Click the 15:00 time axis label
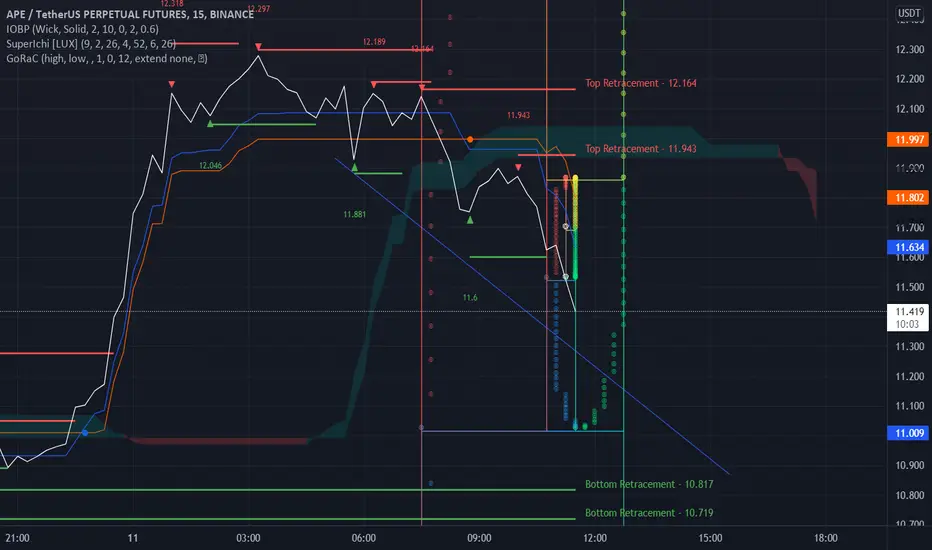 point(710,538)
